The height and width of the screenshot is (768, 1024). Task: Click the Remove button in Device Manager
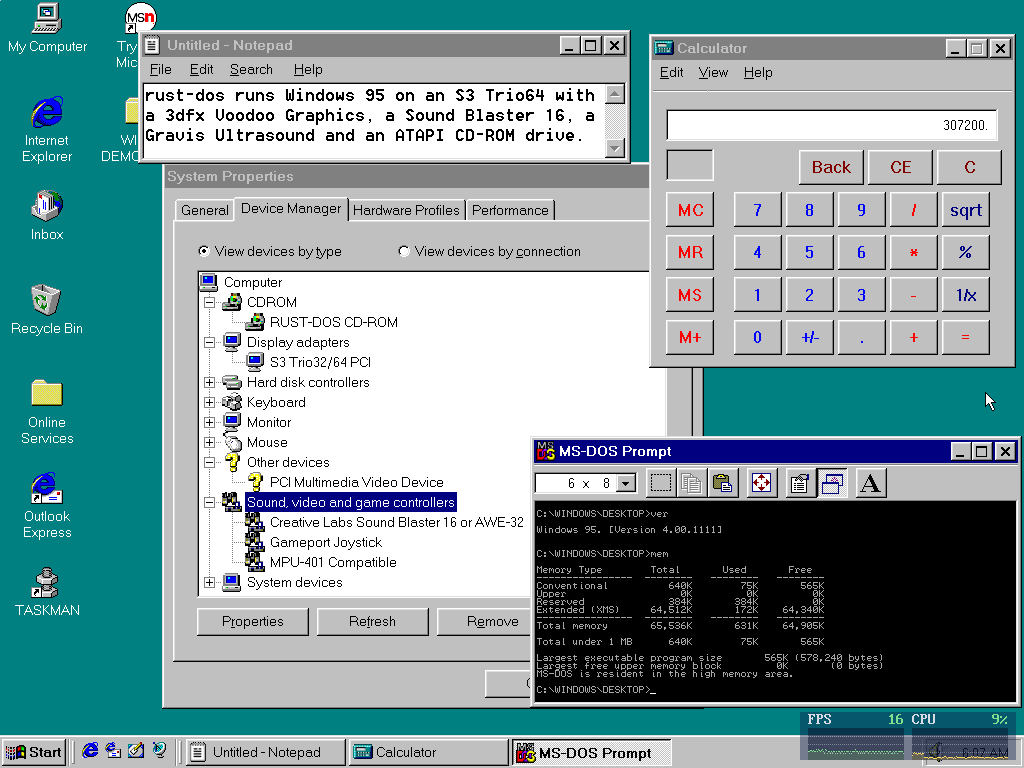click(485, 621)
